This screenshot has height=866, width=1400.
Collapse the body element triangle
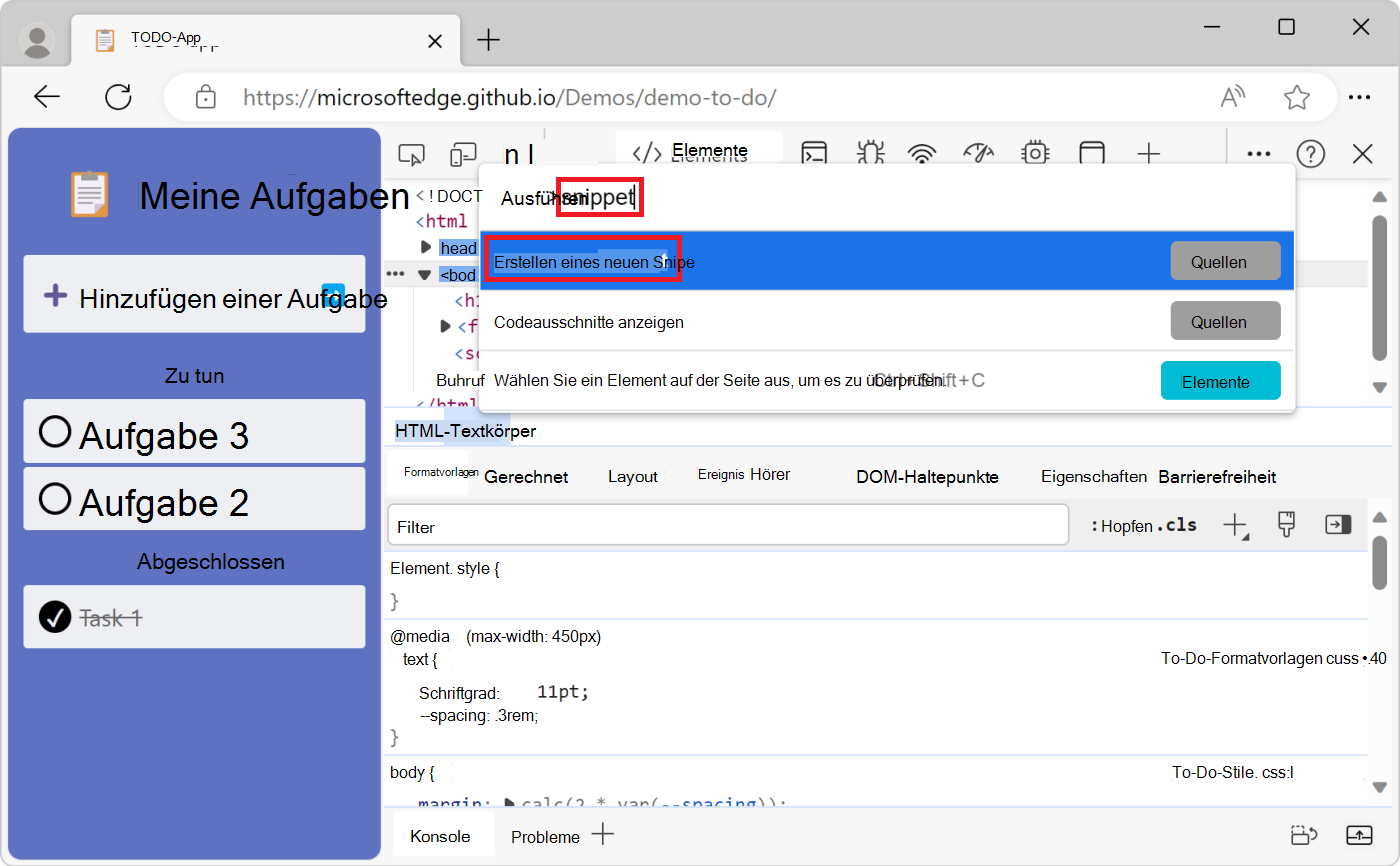tap(424, 275)
